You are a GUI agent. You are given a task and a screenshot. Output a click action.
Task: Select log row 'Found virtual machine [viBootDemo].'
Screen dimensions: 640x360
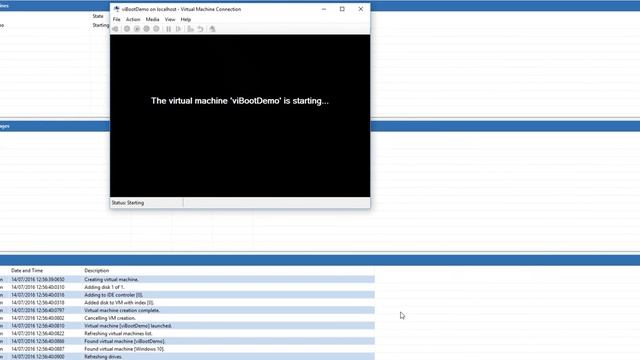coord(187,341)
